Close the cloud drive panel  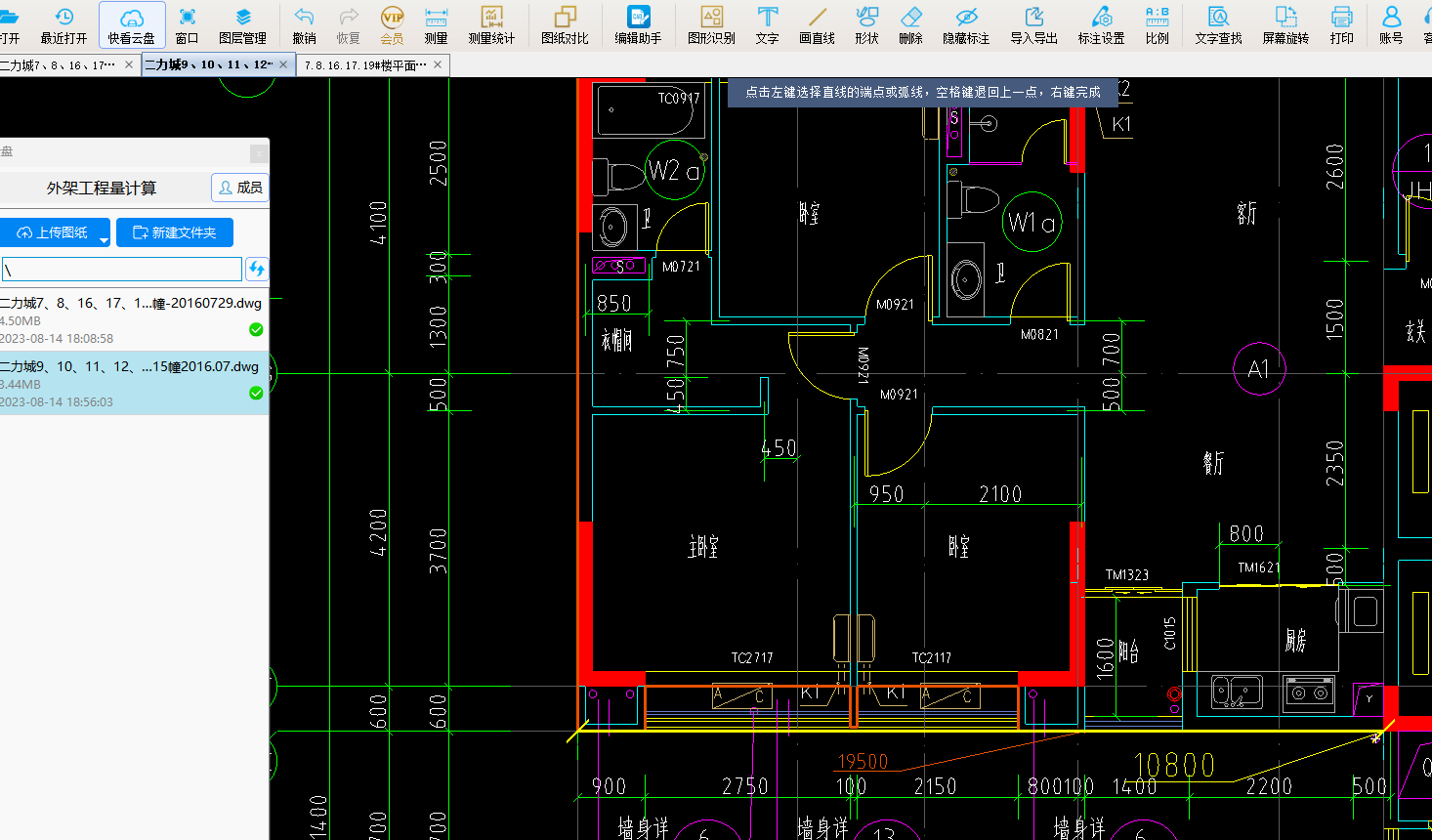click(x=258, y=152)
